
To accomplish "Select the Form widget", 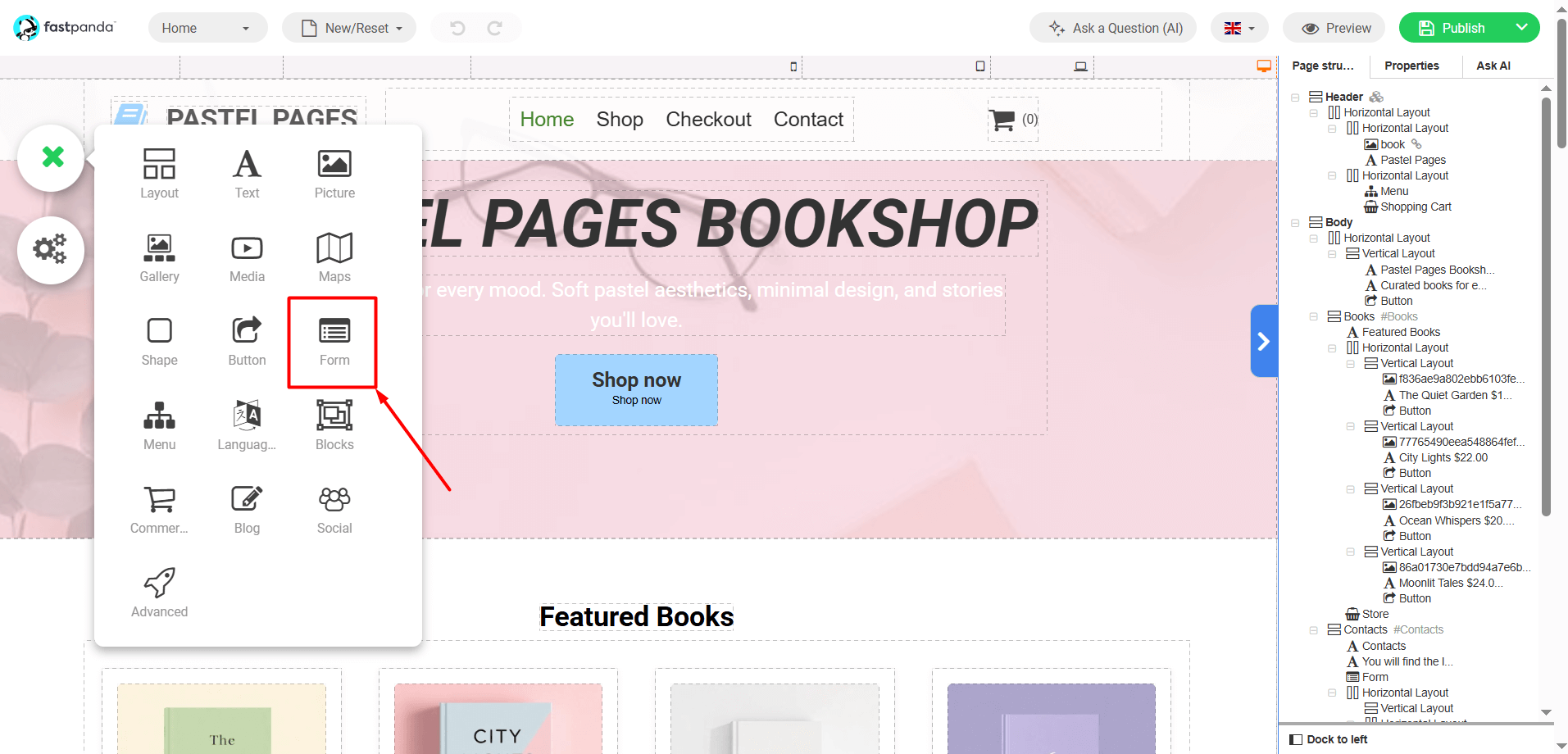I will pos(333,341).
